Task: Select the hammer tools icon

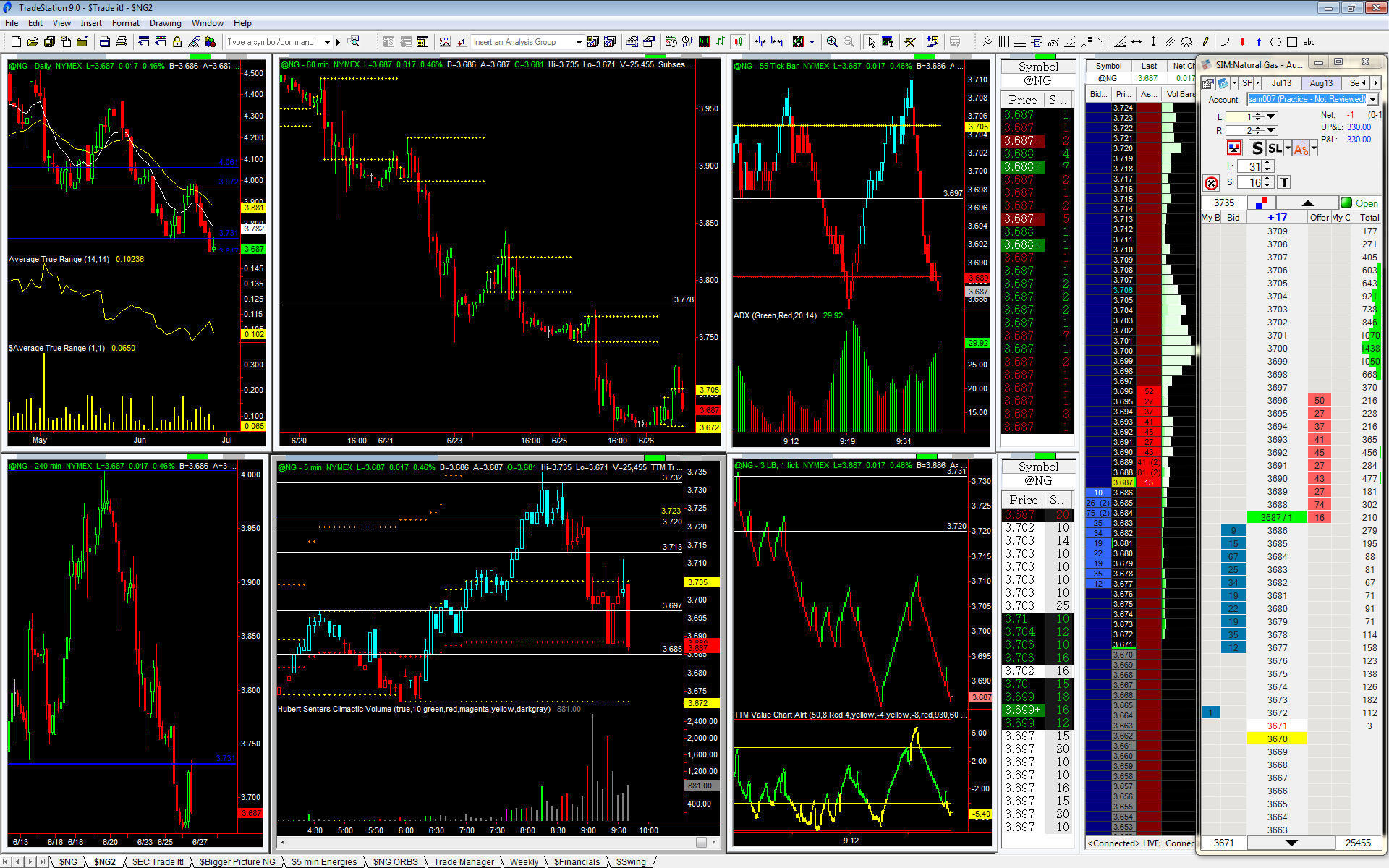Action: pos(910,42)
